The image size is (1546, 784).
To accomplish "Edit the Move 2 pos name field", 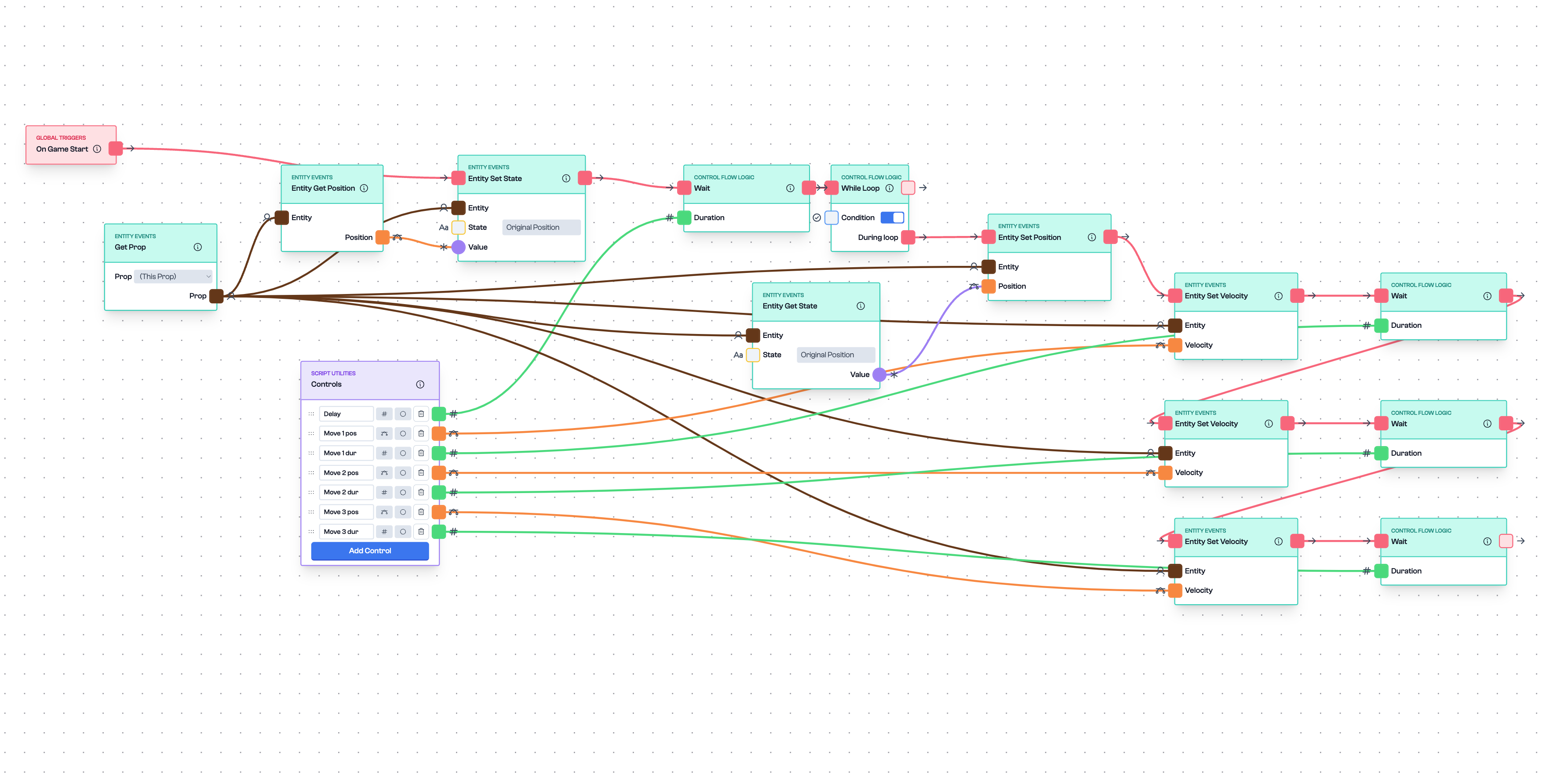I will click(x=346, y=473).
